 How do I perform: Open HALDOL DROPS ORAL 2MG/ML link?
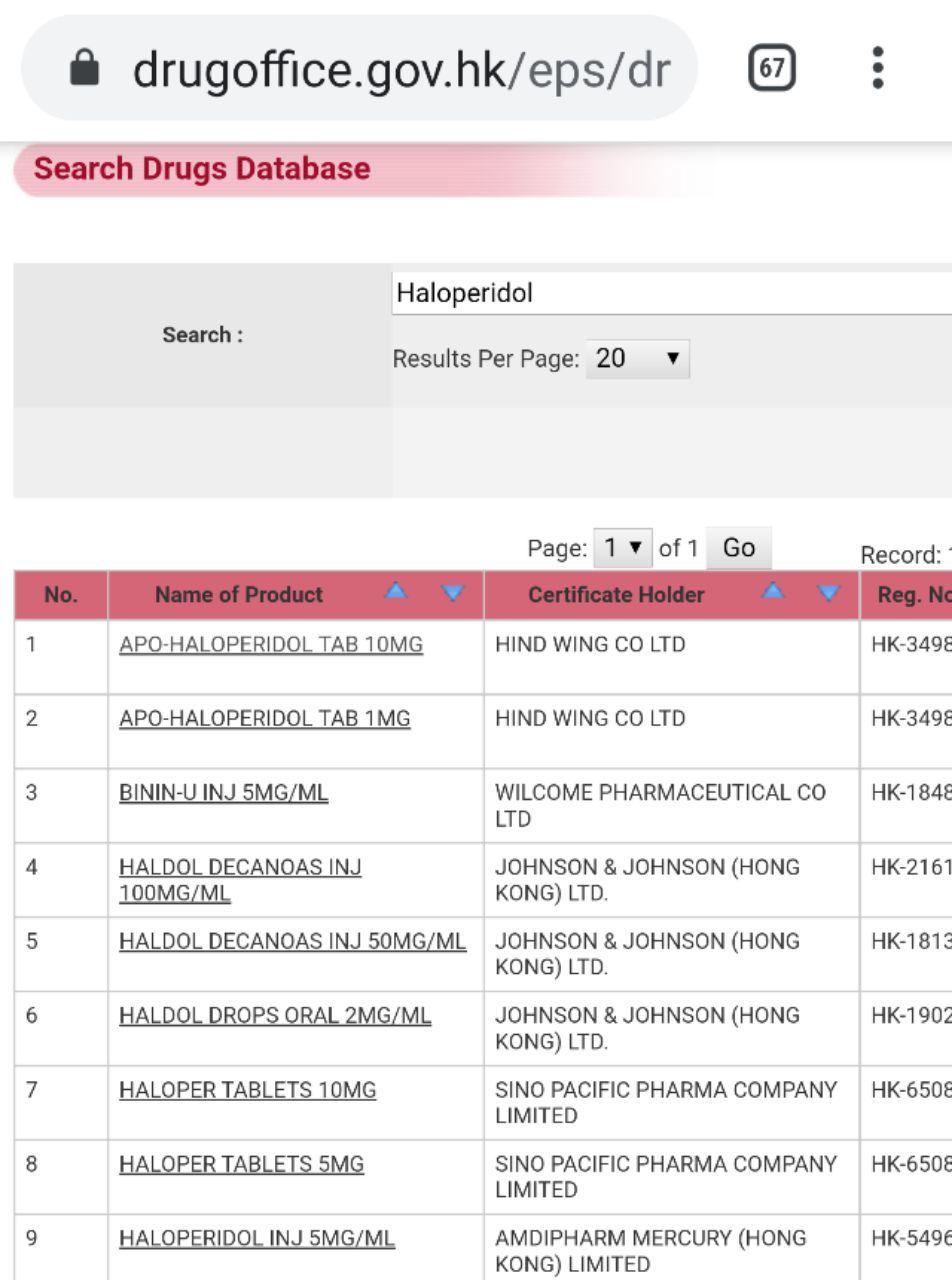(x=275, y=1015)
